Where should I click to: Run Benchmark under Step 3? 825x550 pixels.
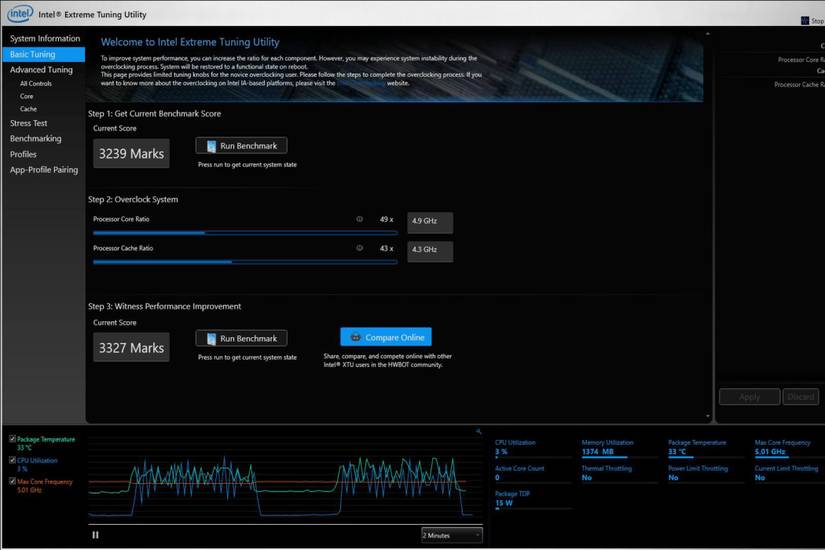pyautogui.click(x=241, y=338)
